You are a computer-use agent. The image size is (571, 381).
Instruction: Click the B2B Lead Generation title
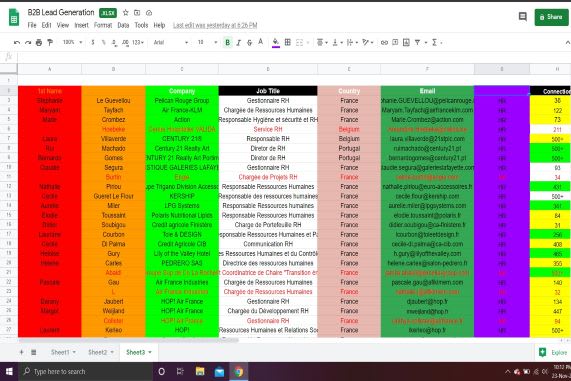click(61, 12)
